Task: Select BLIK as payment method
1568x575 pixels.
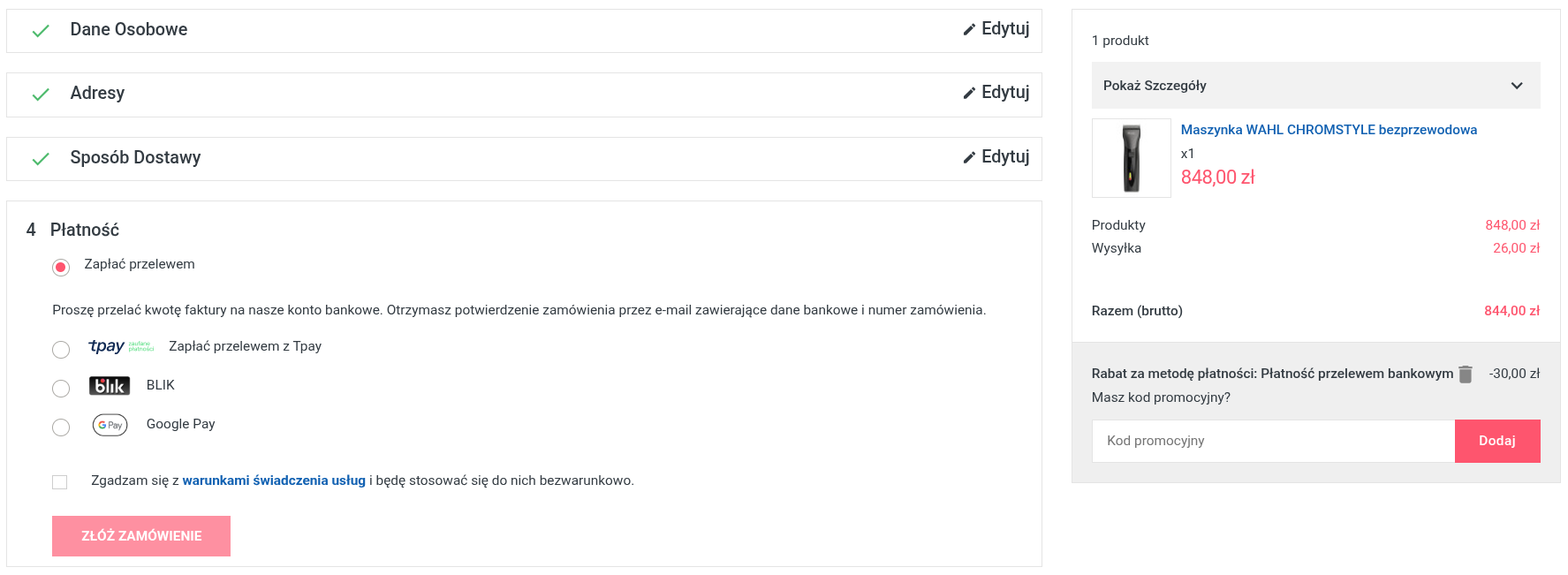Action: pyautogui.click(x=61, y=389)
